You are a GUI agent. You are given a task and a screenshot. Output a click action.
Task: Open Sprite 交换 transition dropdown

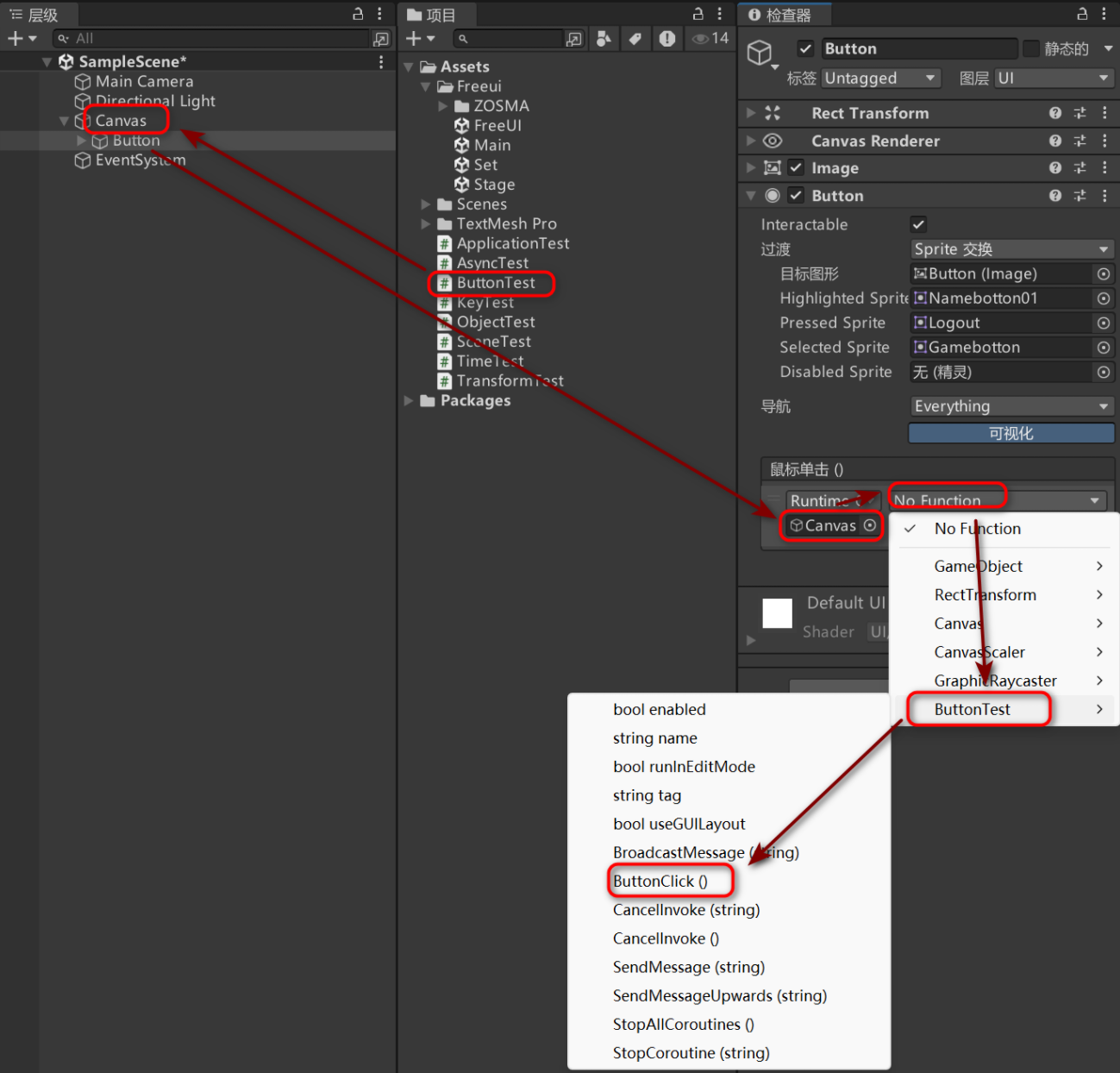pos(1012,249)
